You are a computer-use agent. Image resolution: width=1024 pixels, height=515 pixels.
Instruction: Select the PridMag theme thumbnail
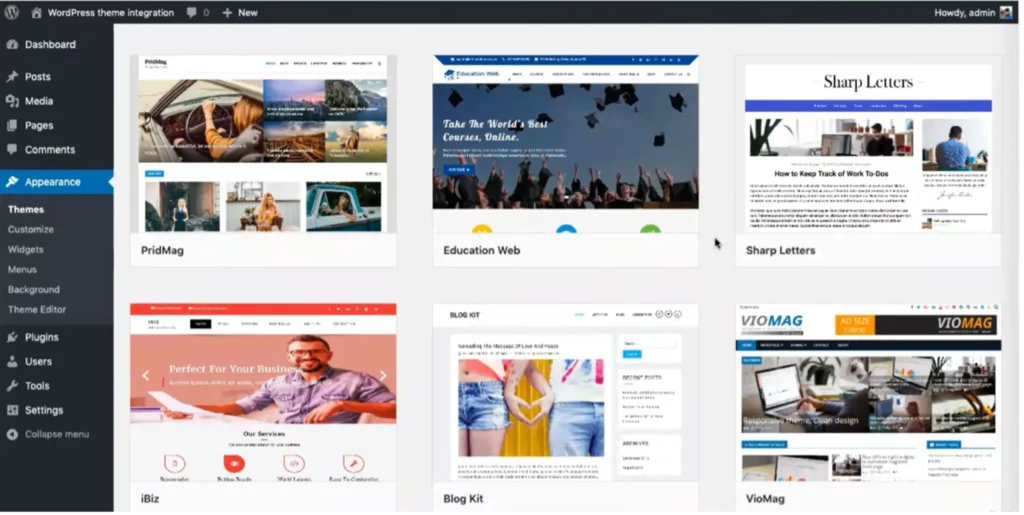263,144
